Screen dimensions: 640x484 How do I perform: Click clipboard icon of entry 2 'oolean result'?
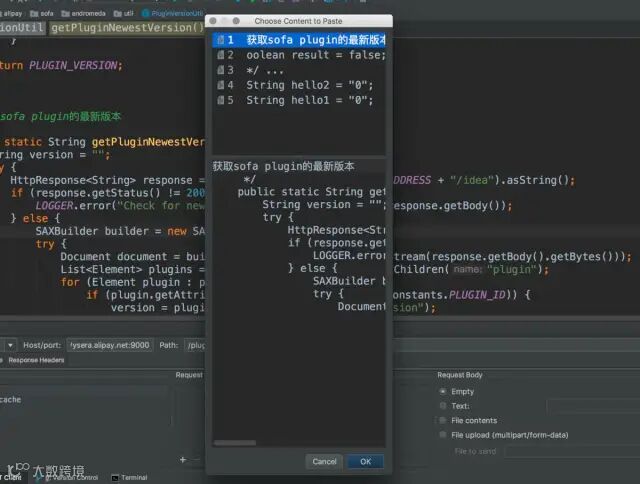[x=220, y=55]
